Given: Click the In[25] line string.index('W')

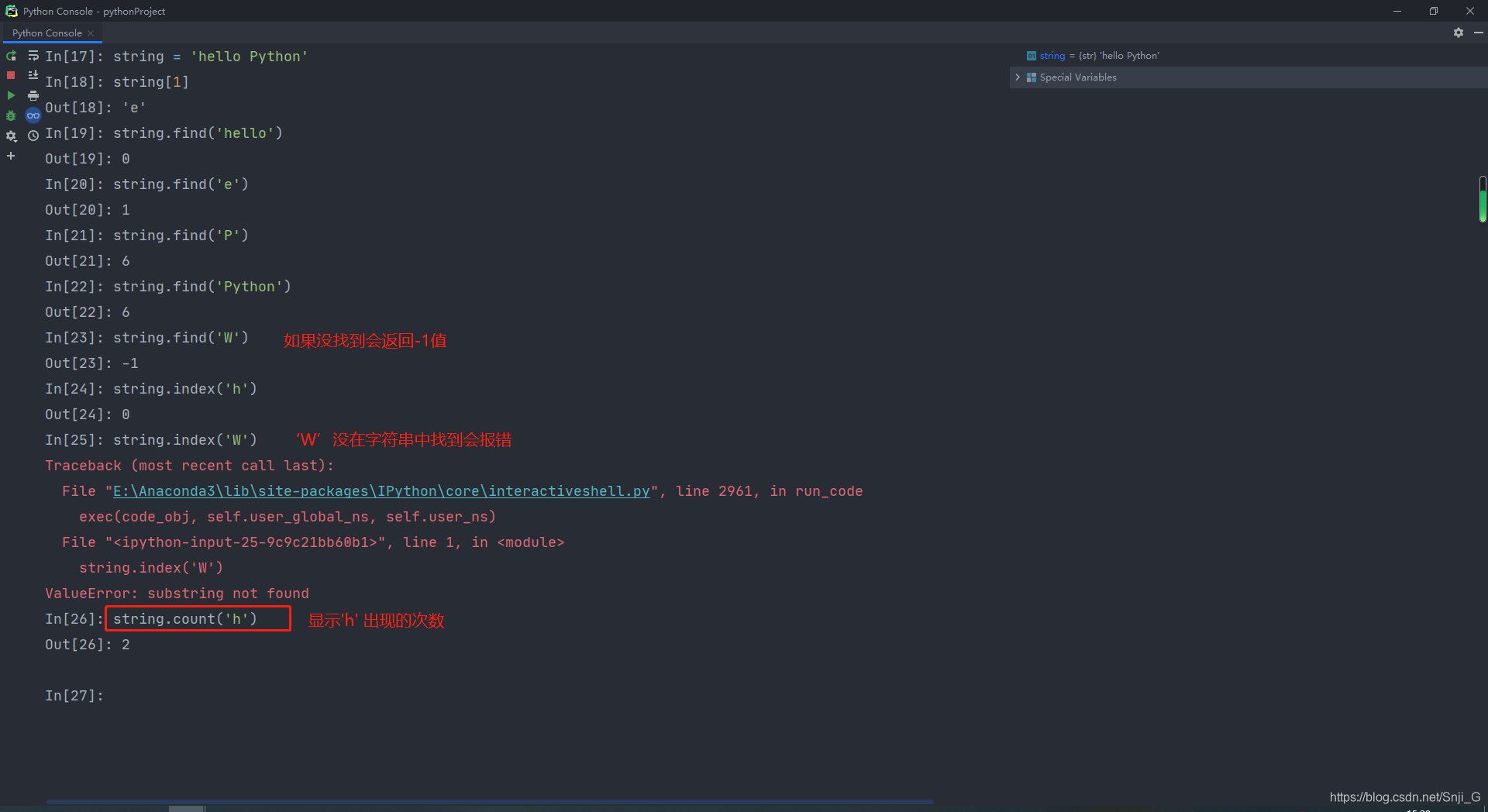Looking at the screenshot, I should coord(150,440).
